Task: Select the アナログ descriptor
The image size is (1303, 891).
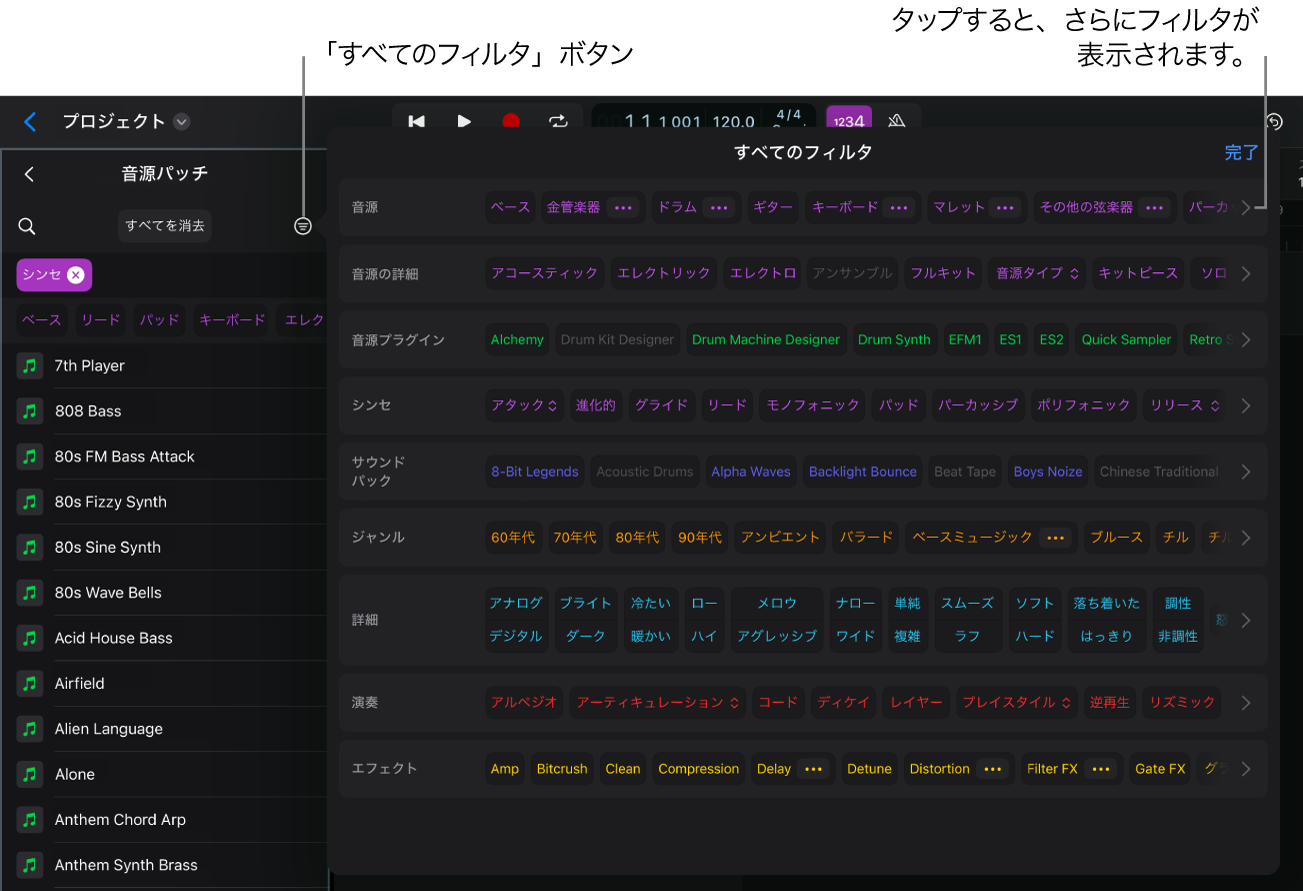Action: click(516, 603)
